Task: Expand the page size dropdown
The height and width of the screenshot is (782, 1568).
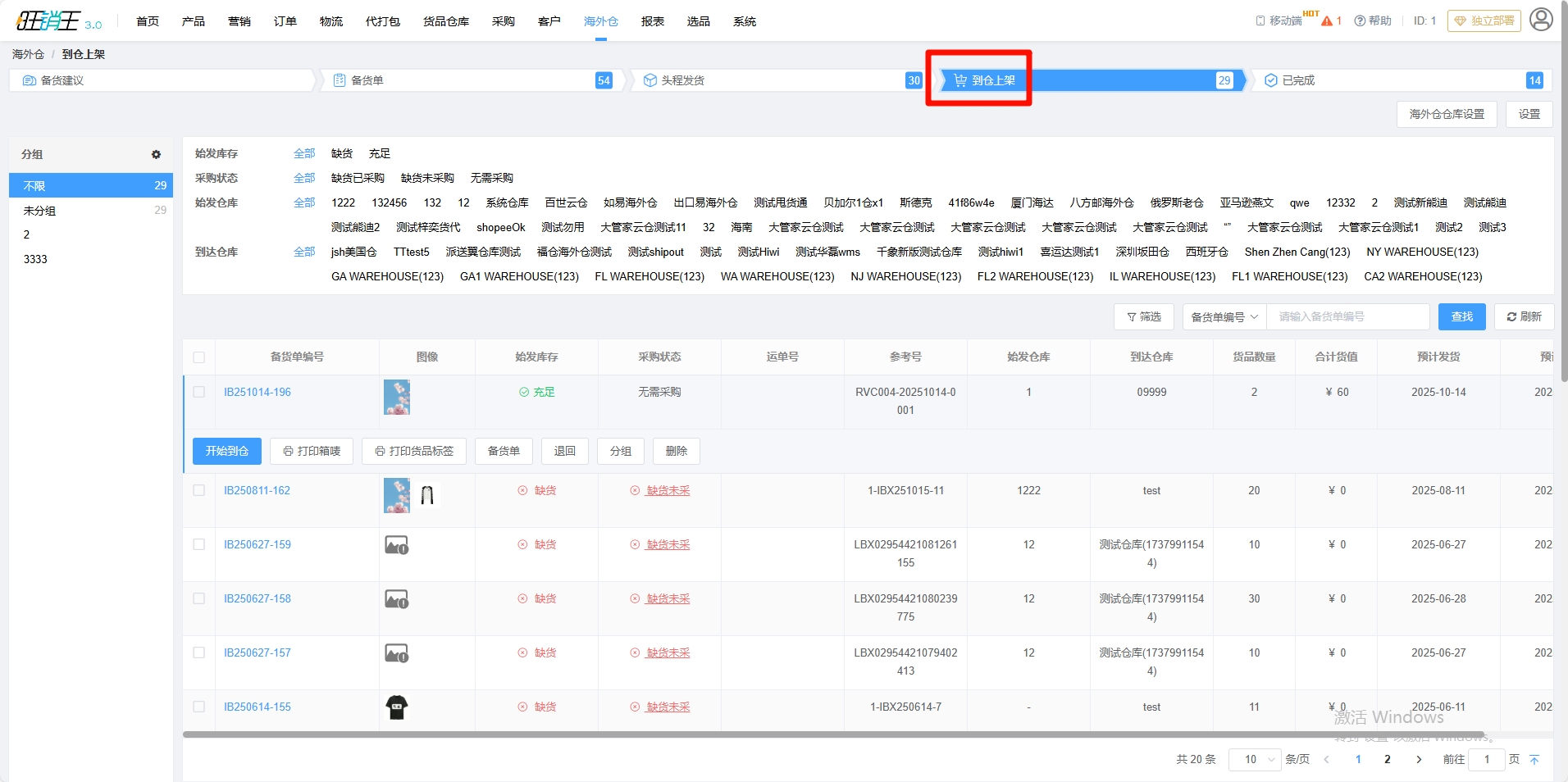Action: 1255,760
